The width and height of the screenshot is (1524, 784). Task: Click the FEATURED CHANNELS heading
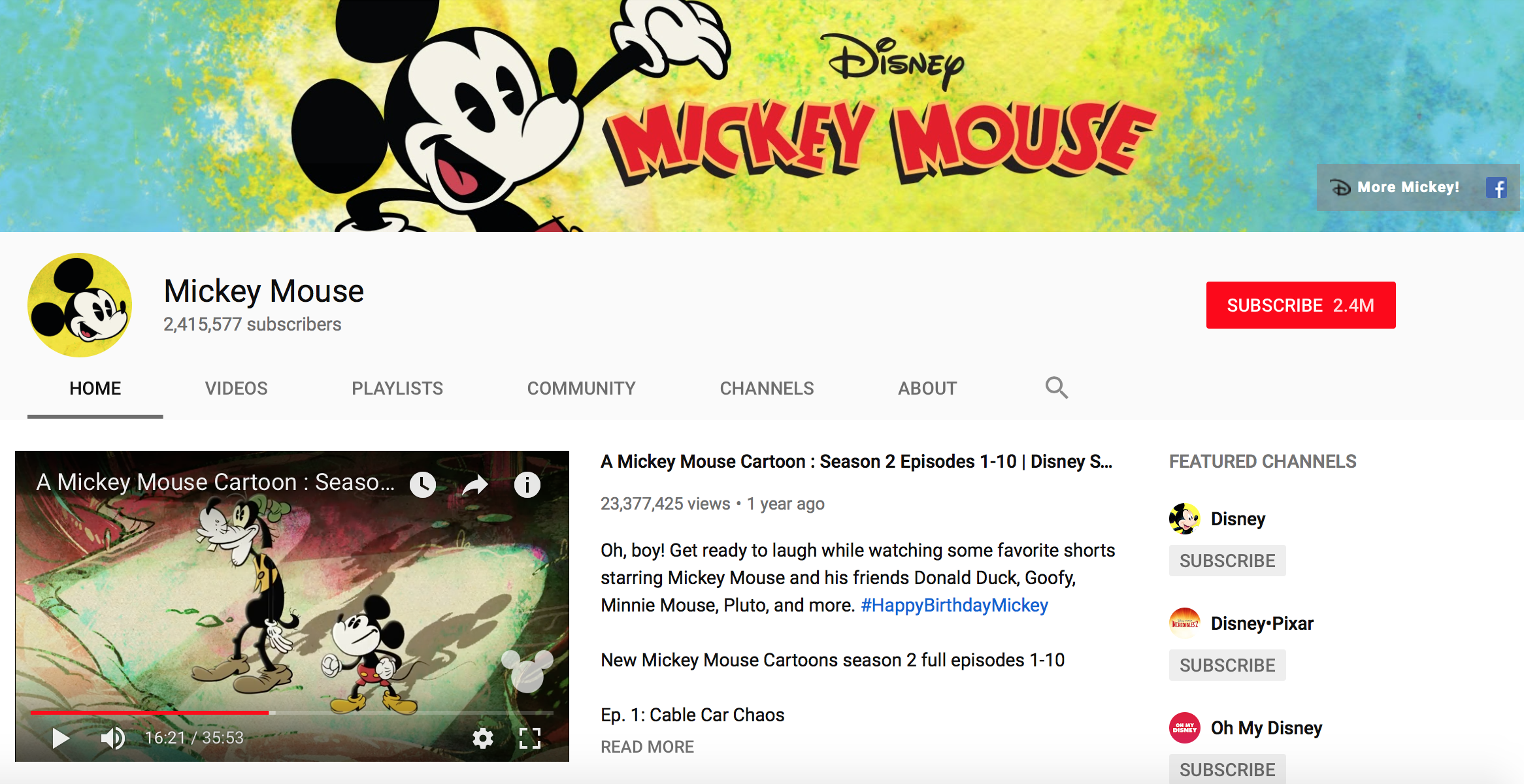1263,462
